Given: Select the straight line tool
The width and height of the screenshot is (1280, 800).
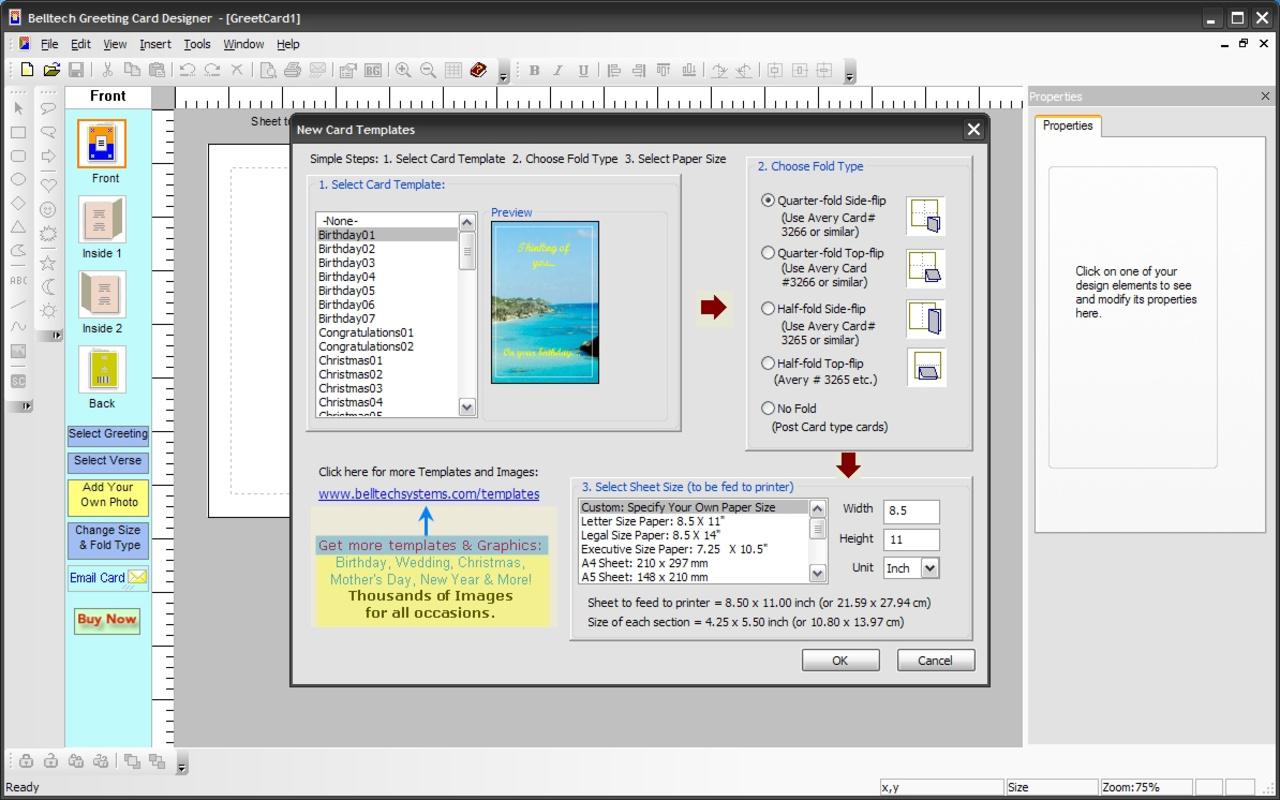Looking at the screenshot, I should click(x=18, y=304).
